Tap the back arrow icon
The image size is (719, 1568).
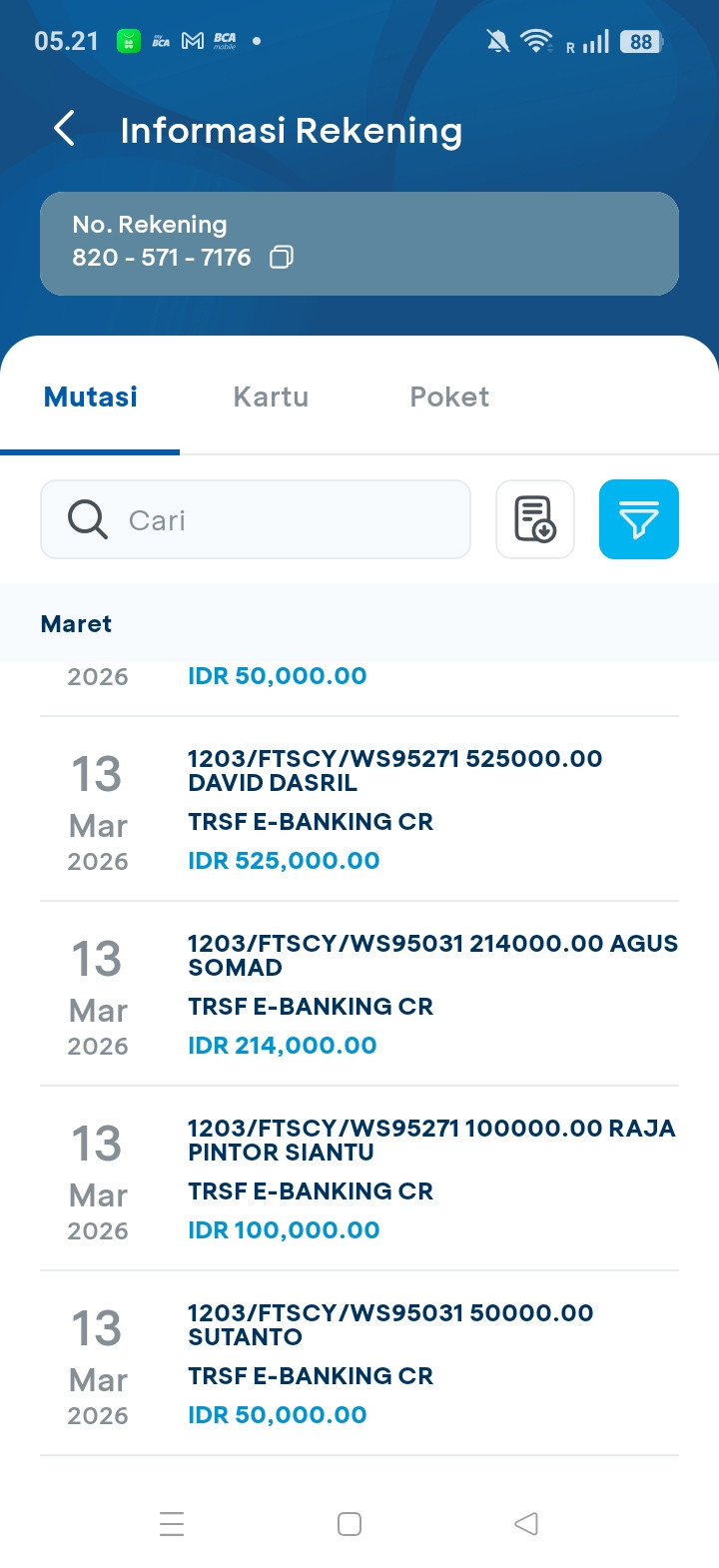tap(64, 129)
